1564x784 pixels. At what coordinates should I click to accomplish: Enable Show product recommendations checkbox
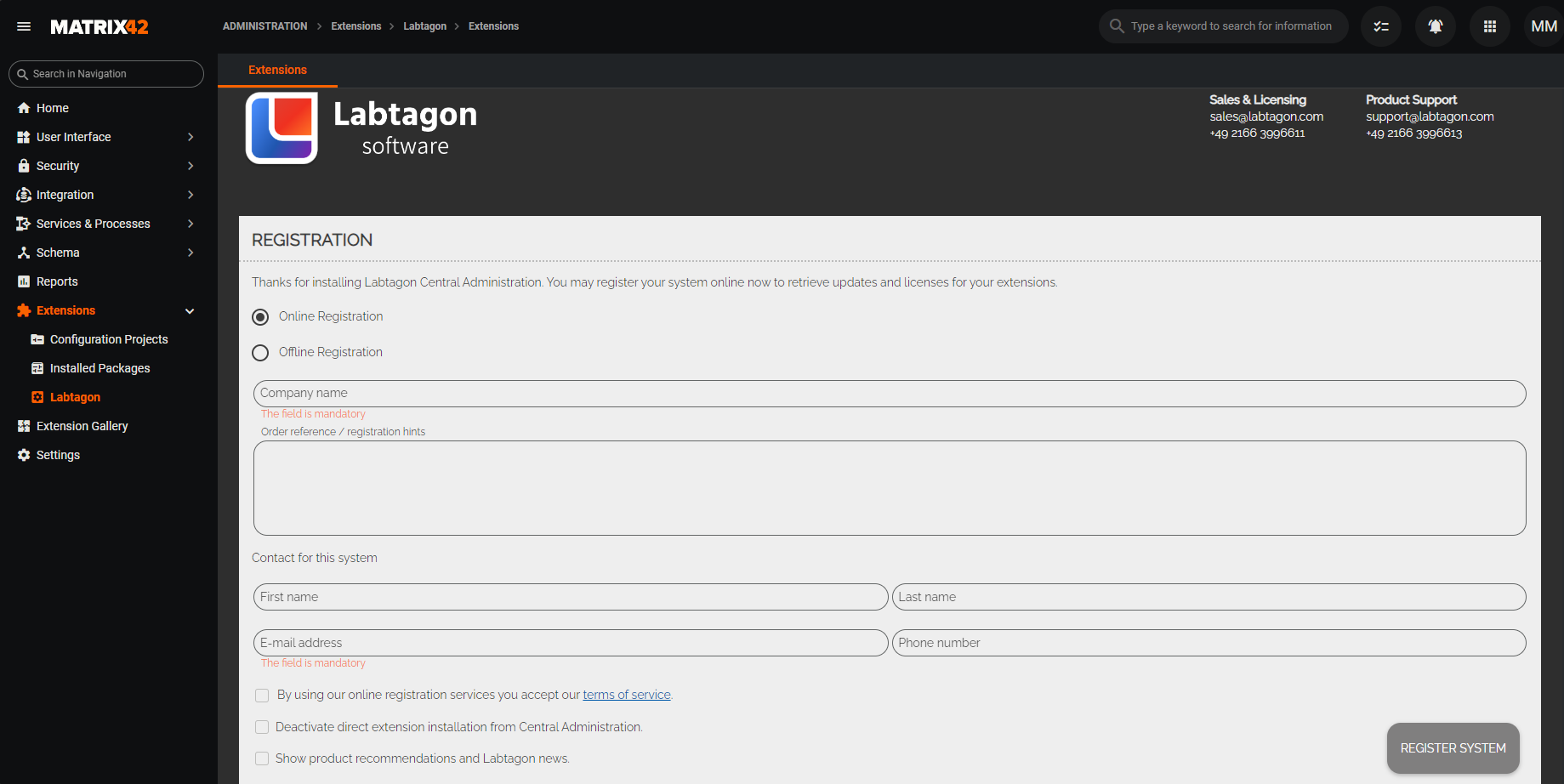tap(262, 758)
